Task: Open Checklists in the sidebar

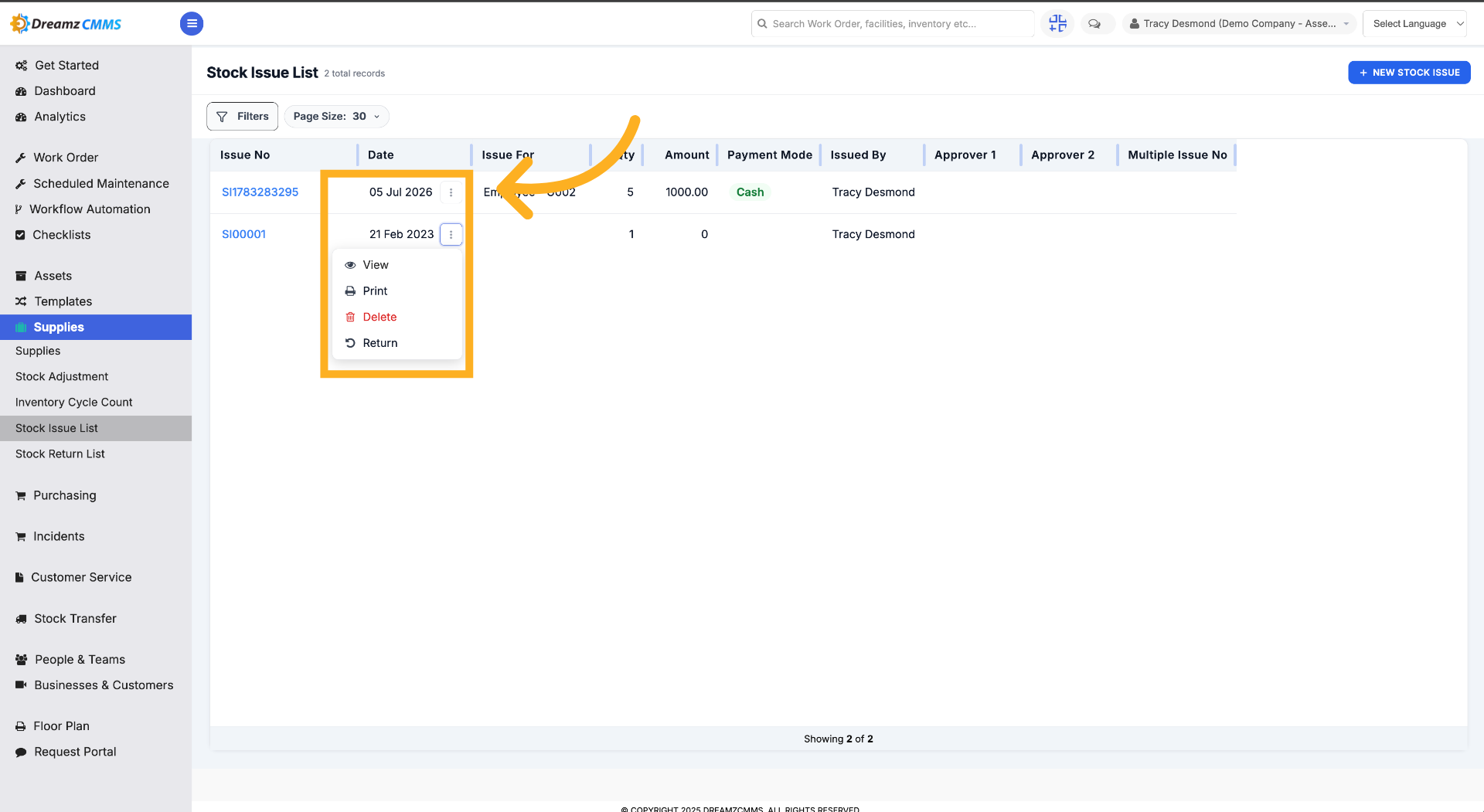Action: [61, 235]
